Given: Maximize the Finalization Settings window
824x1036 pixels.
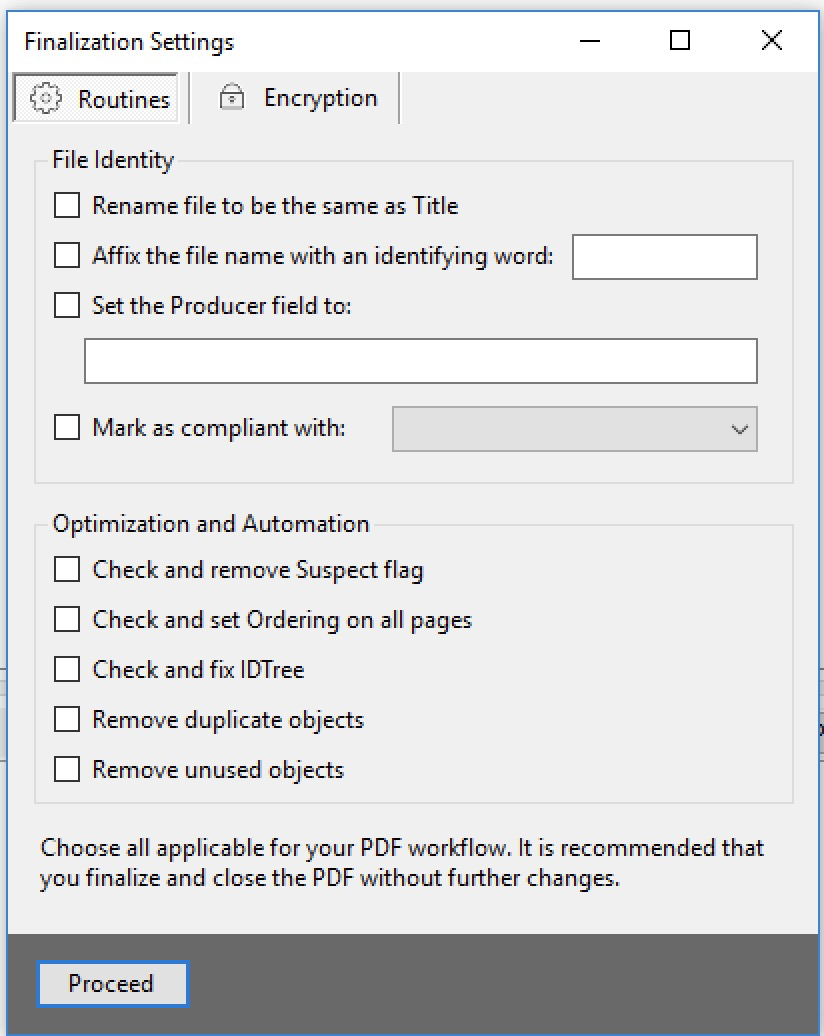Looking at the screenshot, I should pyautogui.click(x=680, y=40).
